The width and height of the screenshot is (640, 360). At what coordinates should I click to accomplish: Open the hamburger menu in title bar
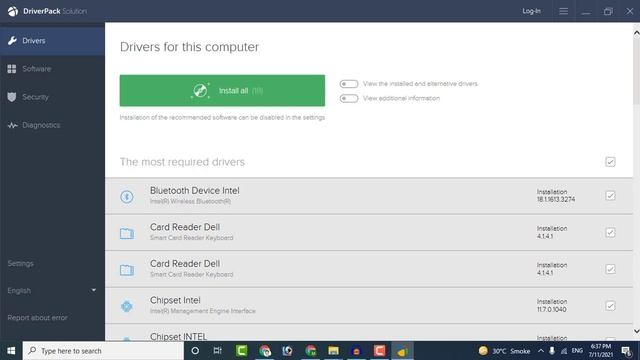pyautogui.click(x=563, y=11)
